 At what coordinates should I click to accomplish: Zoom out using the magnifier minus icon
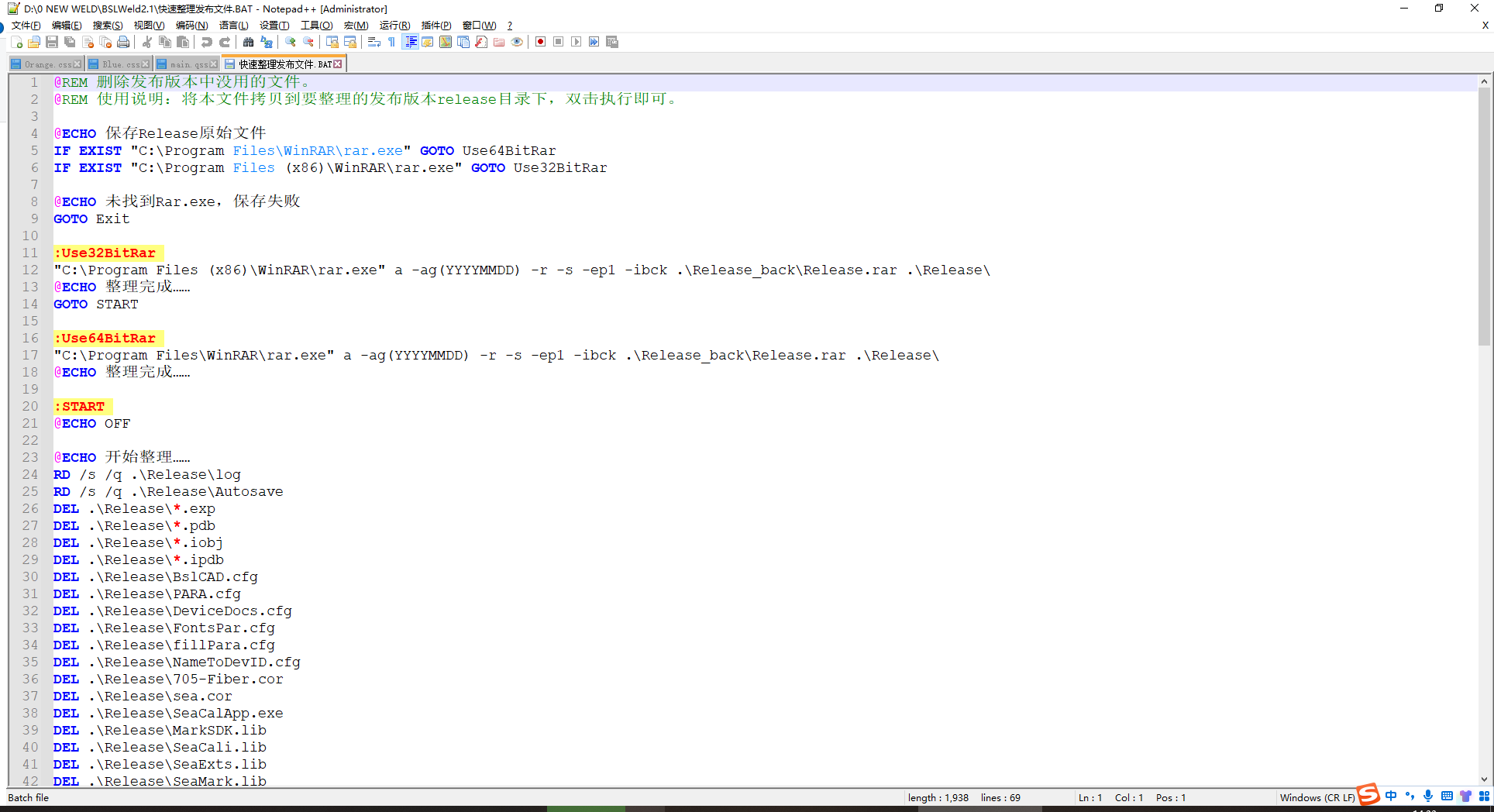pyautogui.click(x=308, y=42)
